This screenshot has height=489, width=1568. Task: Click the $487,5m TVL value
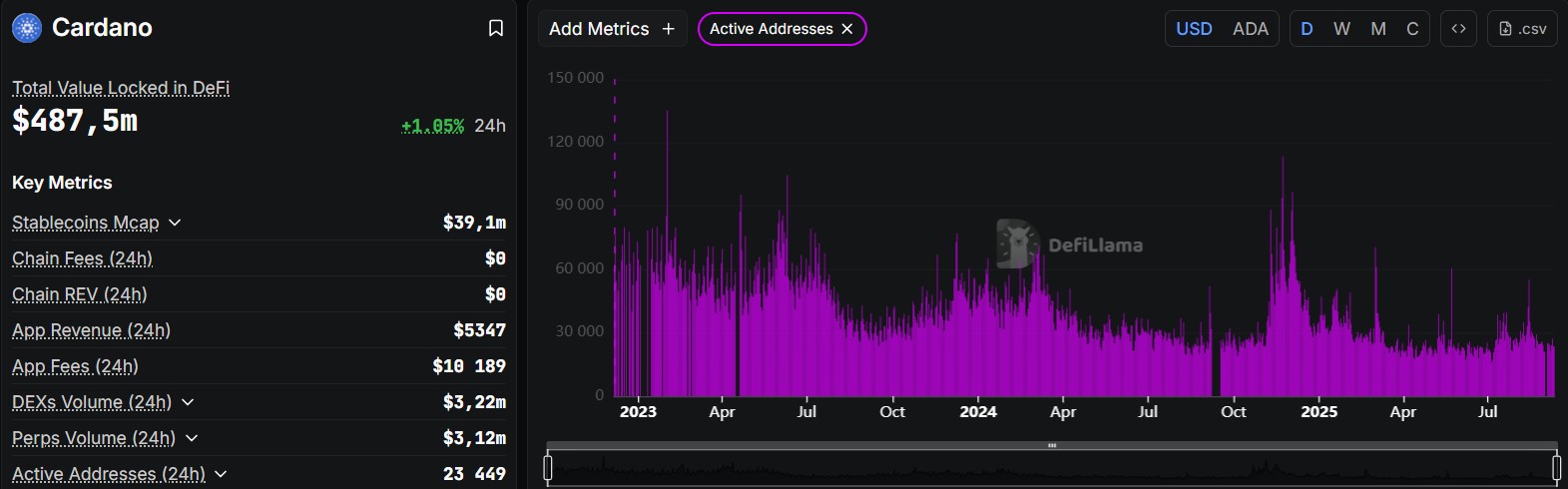pyautogui.click(x=75, y=121)
